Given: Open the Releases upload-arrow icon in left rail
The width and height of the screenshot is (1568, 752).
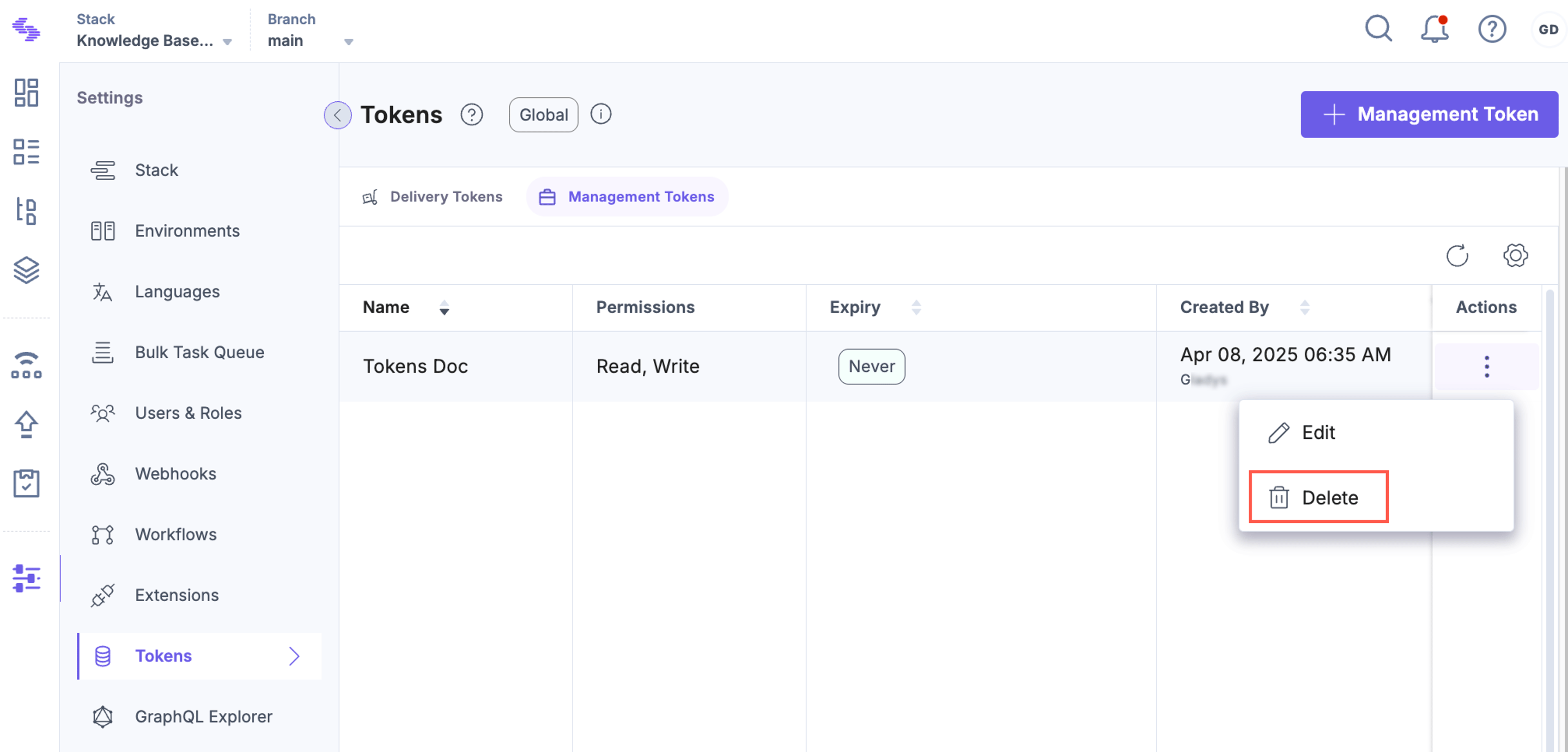Looking at the screenshot, I should (x=26, y=424).
